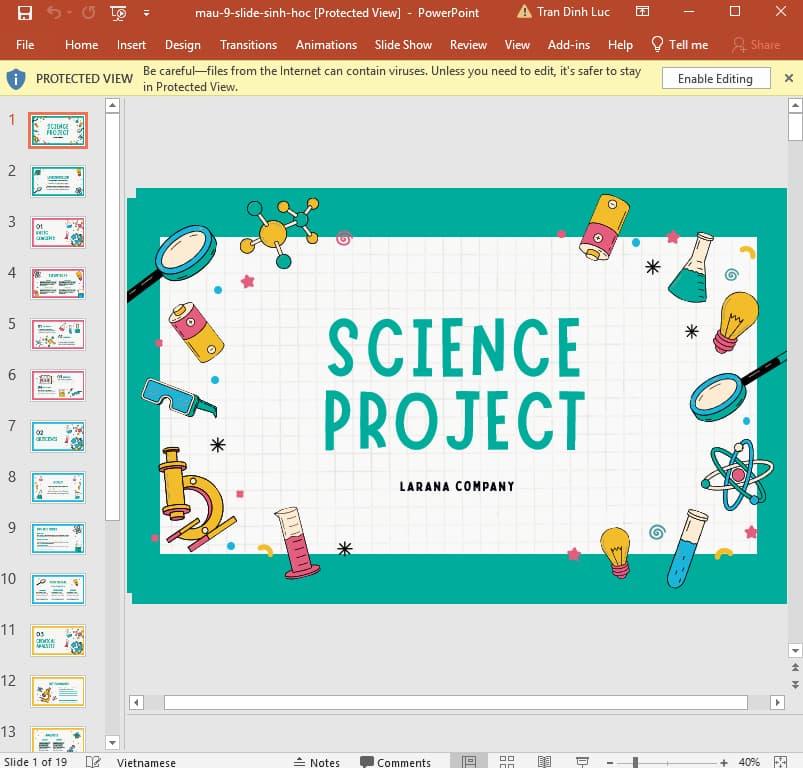The height and width of the screenshot is (768, 803).
Task: Click the Redo icon in the title bar
Action: 90,12
